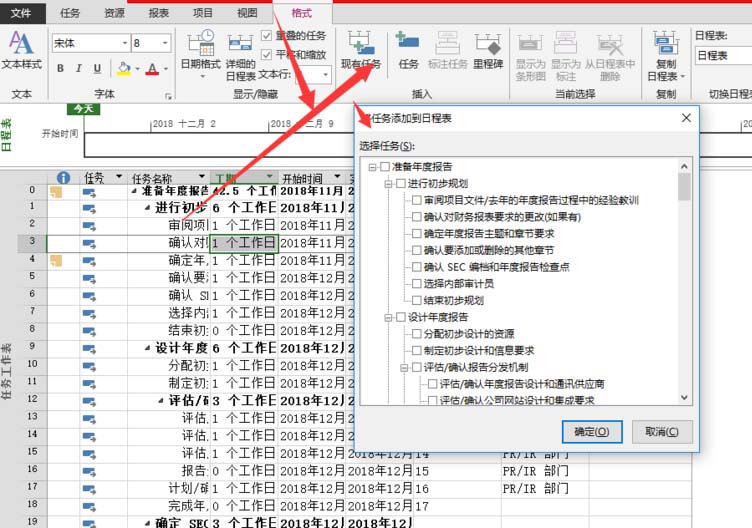Check 确认对财务报表要求的更改 checkbox

pyautogui.click(x=416, y=217)
